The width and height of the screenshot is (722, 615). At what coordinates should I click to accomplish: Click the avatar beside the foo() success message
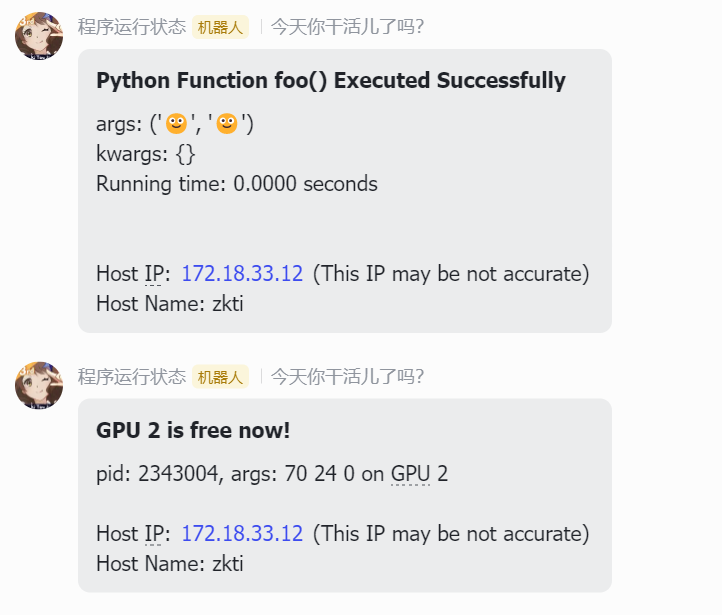[x=39, y=37]
